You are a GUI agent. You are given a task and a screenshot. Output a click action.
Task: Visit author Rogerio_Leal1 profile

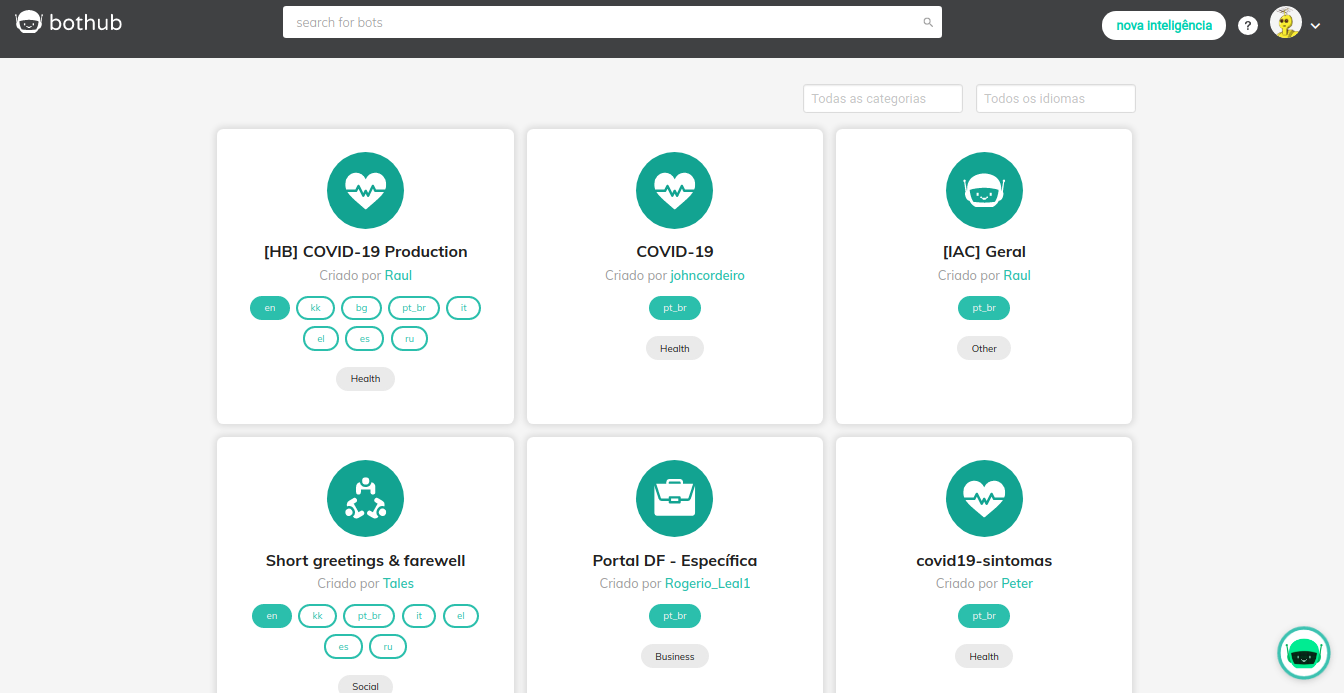707,583
